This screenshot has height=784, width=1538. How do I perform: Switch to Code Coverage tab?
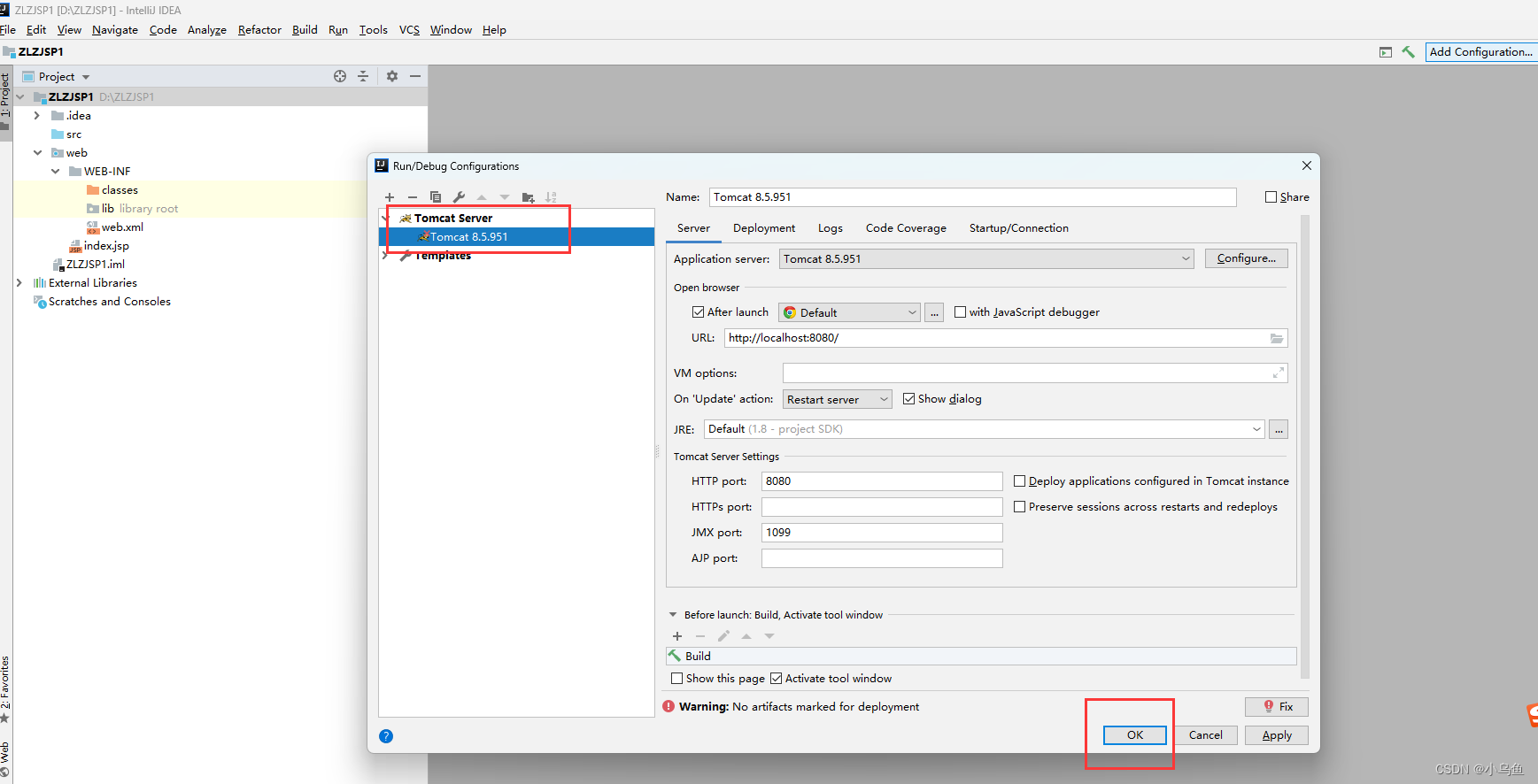coord(906,228)
